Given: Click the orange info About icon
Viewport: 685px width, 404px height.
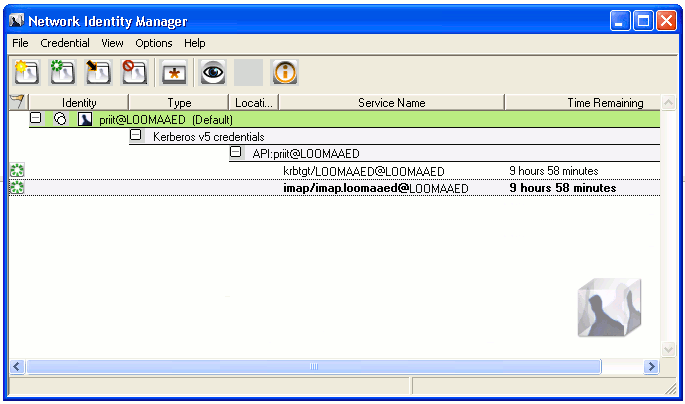Looking at the screenshot, I should 285,72.
